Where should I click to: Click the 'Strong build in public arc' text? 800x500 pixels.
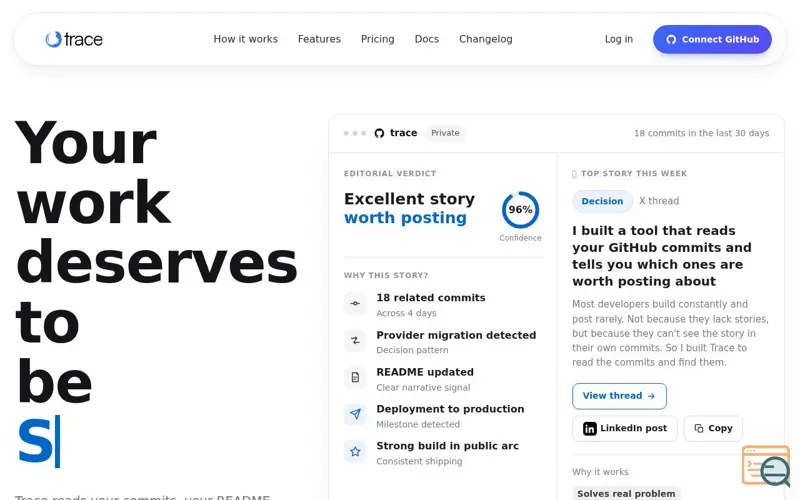coord(447,445)
